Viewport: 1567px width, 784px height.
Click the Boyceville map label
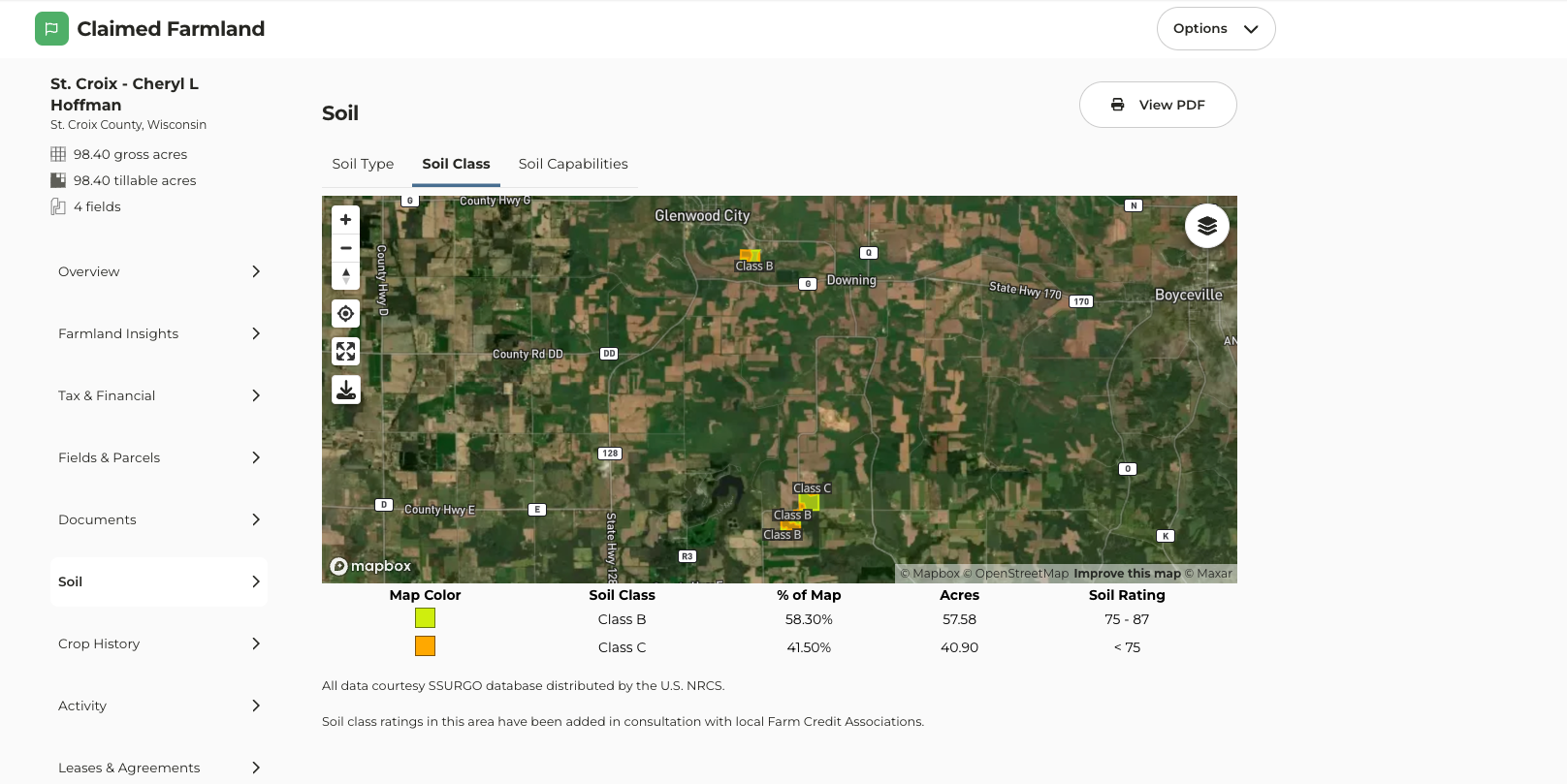1189,295
